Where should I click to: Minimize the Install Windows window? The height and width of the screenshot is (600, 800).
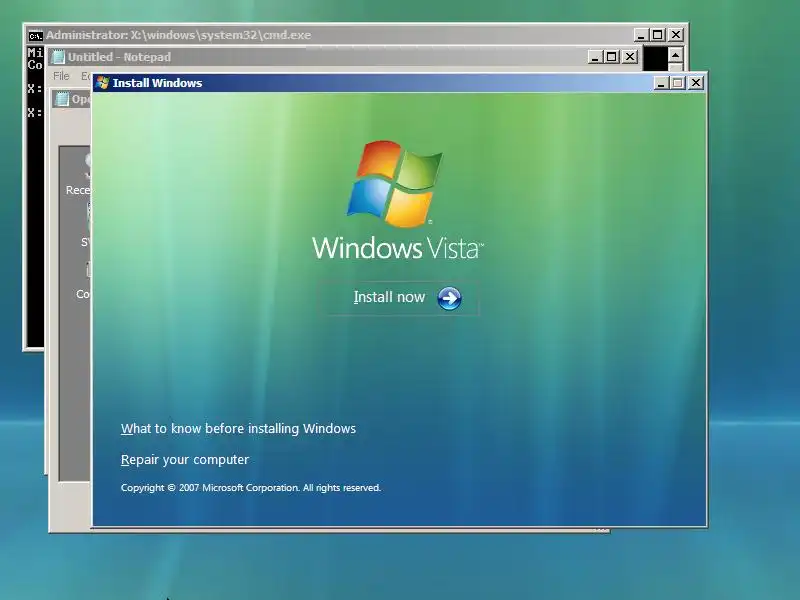tap(661, 83)
